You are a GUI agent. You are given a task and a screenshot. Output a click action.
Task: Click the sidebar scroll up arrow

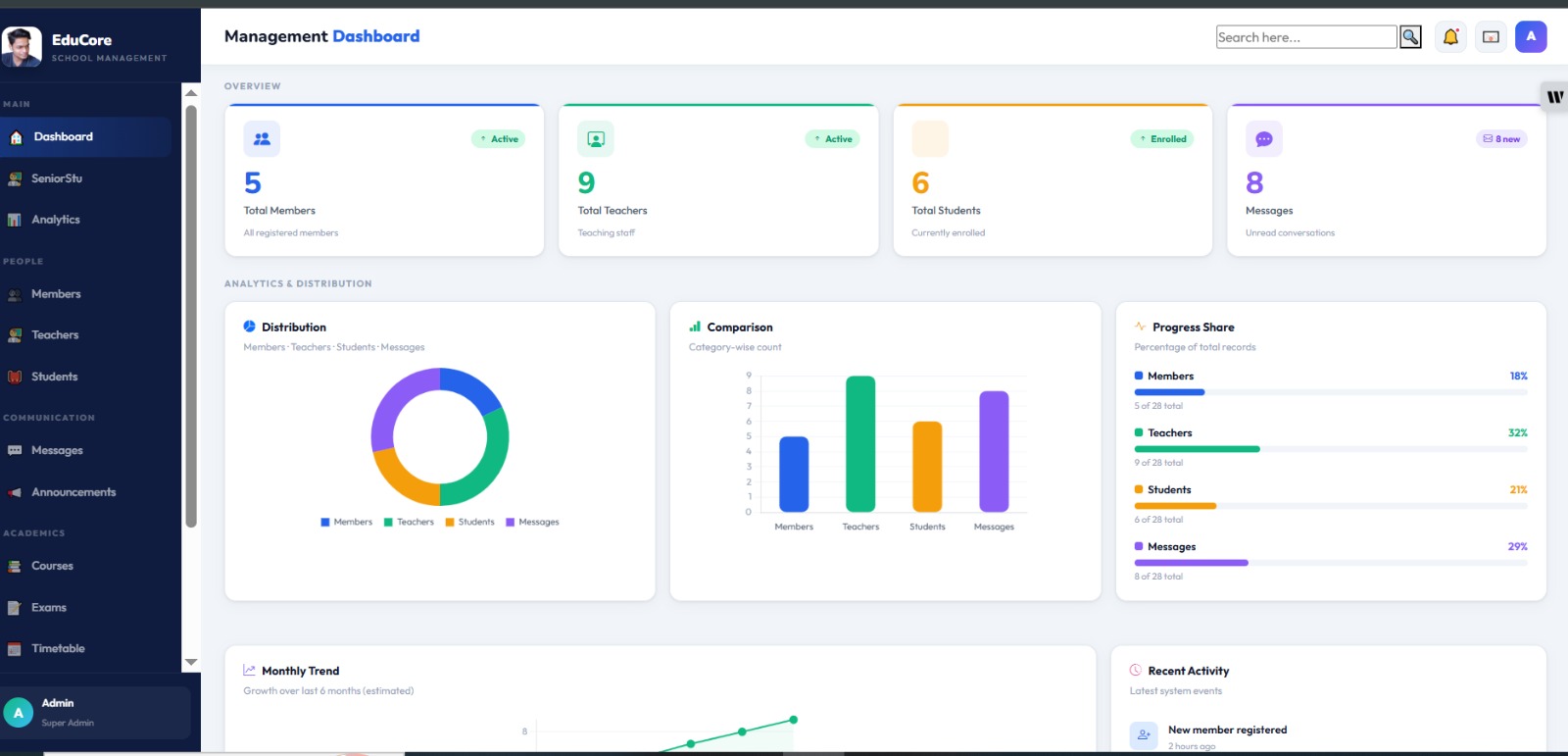point(191,92)
